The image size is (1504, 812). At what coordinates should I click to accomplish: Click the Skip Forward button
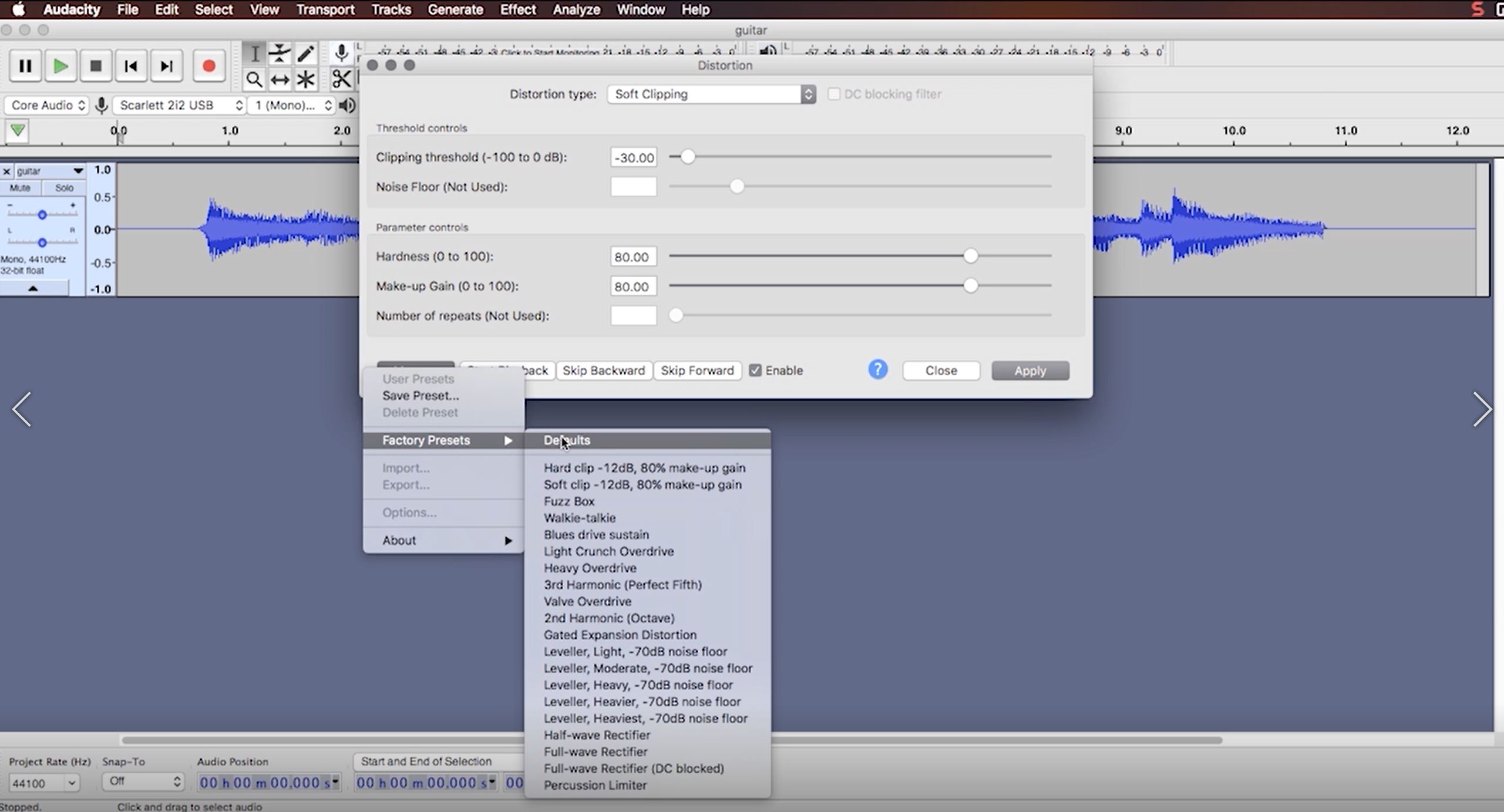(x=697, y=370)
